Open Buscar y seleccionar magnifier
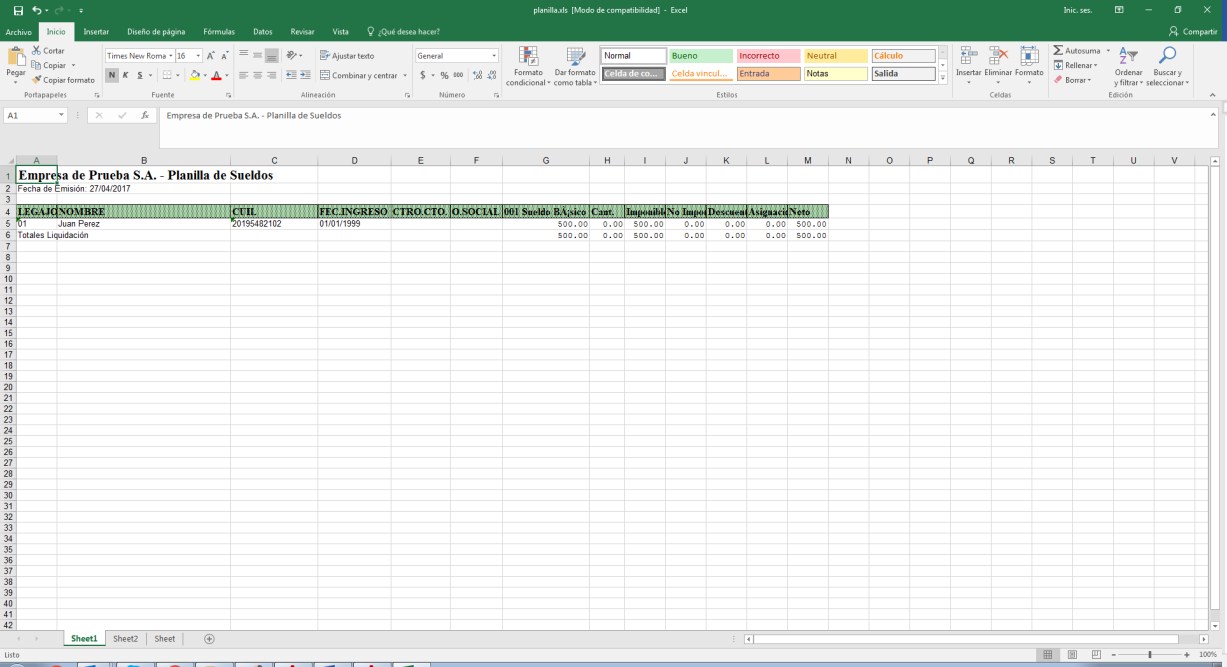 [1166, 58]
